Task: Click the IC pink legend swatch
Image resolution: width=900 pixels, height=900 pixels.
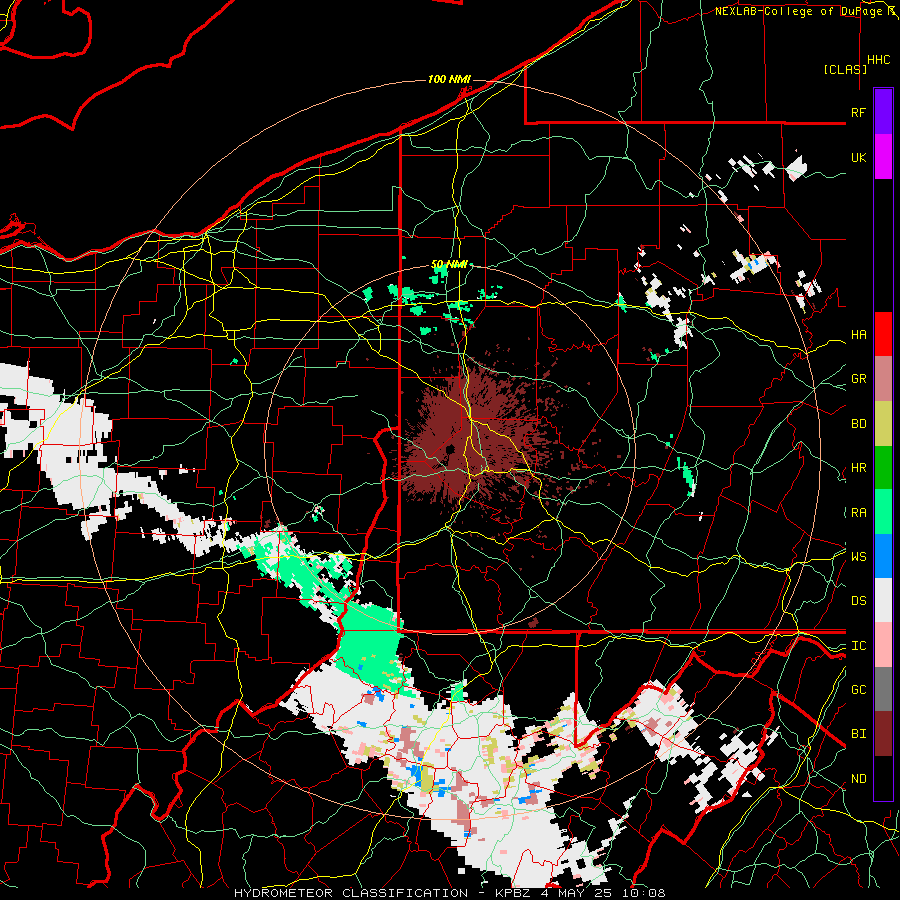Action: pyautogui.click(x=883, y=645)
